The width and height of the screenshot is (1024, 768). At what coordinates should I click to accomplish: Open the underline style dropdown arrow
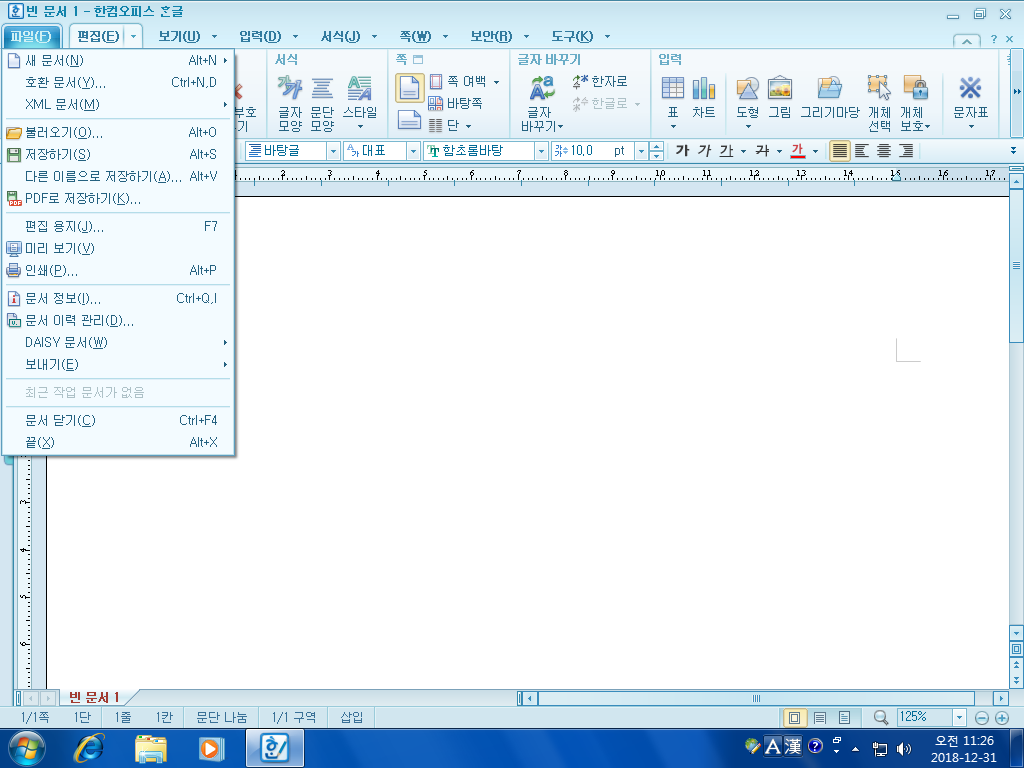(x=743, y=151)
